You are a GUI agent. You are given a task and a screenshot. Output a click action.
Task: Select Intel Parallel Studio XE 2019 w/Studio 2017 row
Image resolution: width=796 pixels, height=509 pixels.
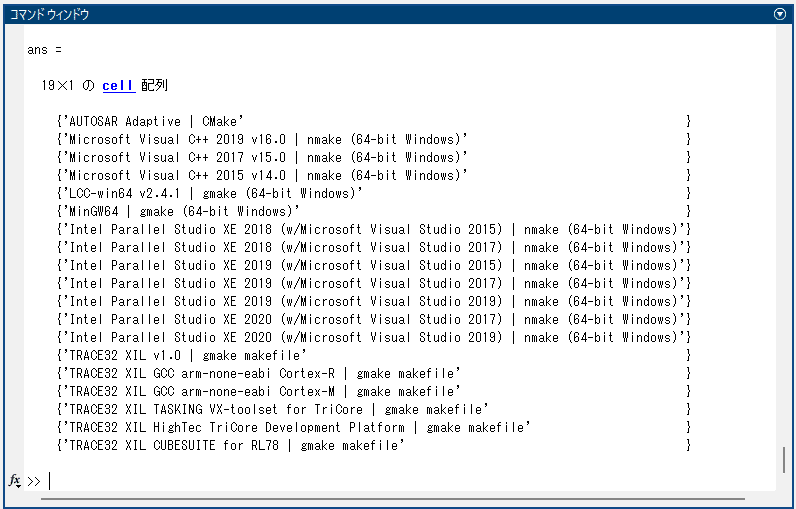click(374, 283)
